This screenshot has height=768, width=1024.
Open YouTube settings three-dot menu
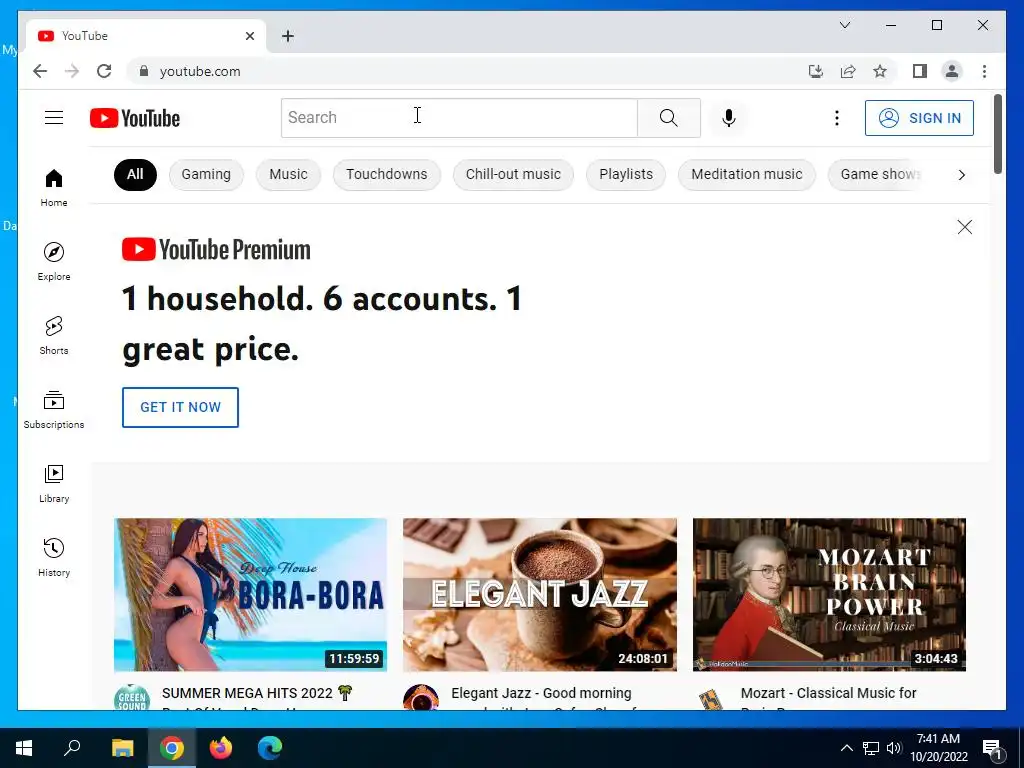click(x=837, y=118)
